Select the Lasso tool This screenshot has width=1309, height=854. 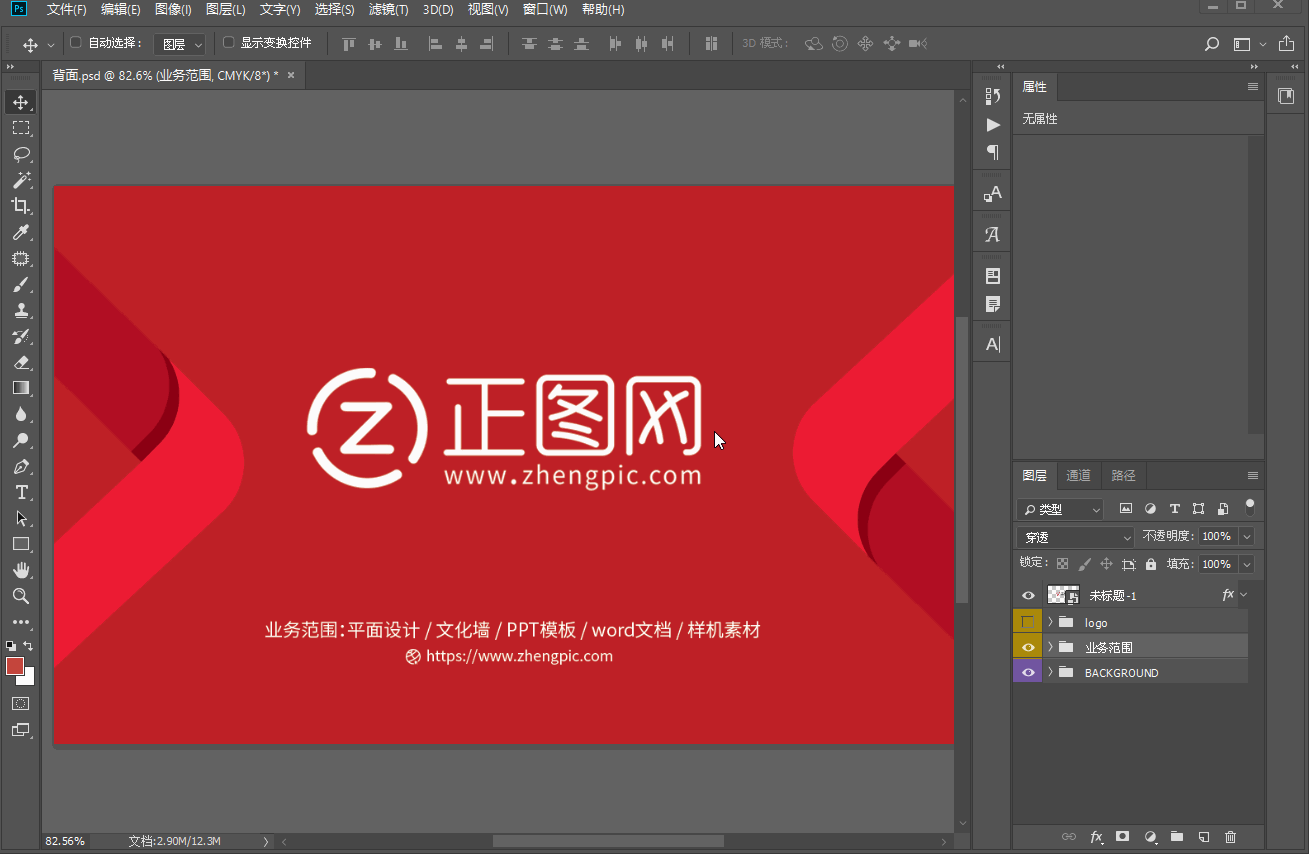20,154
